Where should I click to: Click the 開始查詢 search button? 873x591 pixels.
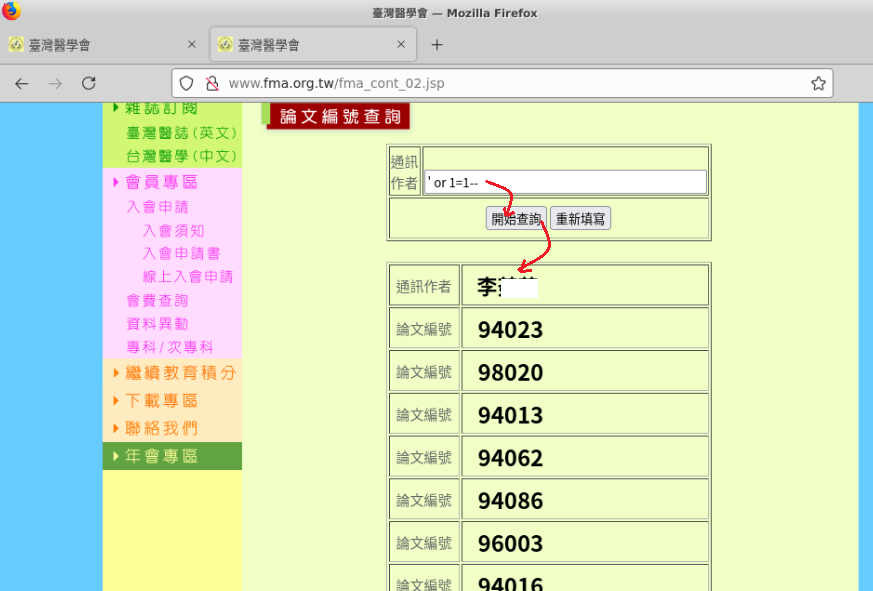tap(516, 218)
